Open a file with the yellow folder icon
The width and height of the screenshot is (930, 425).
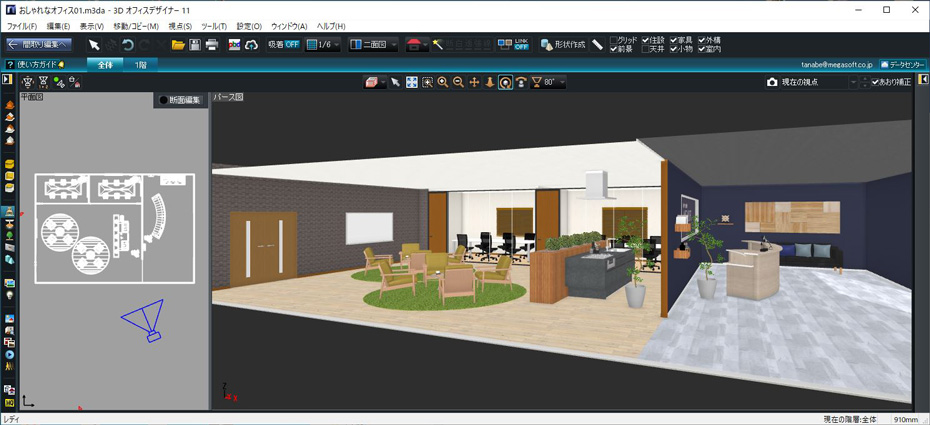coord(178,44)
